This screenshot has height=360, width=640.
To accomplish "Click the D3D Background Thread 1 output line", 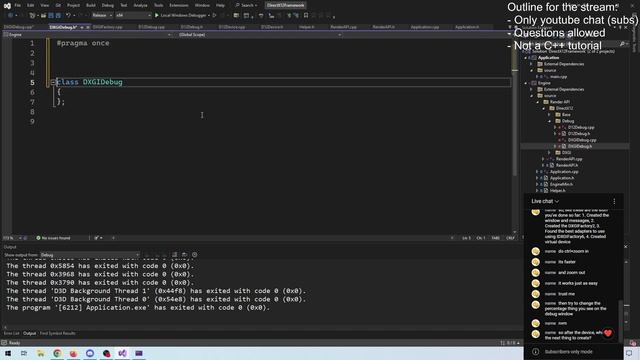I will pyautogui.click(x=156, y=291).
